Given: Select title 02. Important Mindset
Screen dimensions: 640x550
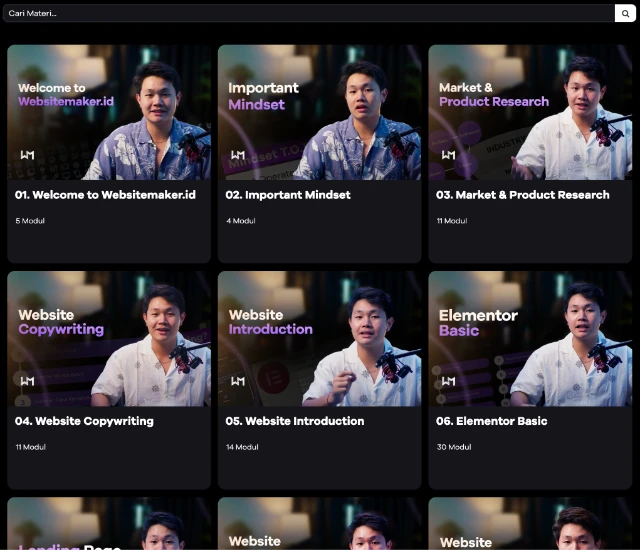Looking at the screenshot, I should (x=288, y=195).
